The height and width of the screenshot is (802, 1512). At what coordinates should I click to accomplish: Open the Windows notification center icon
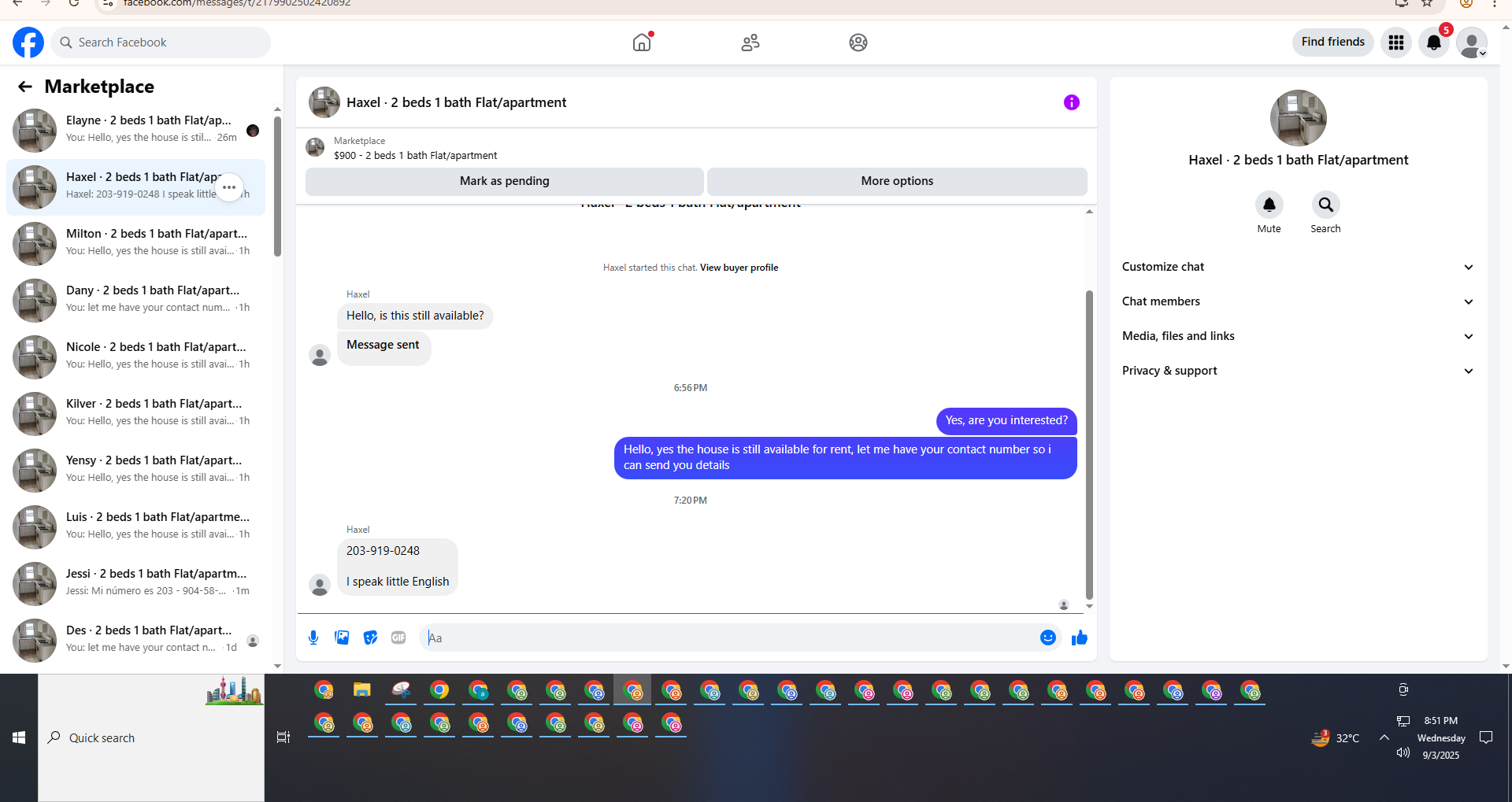click(1486, 737)
